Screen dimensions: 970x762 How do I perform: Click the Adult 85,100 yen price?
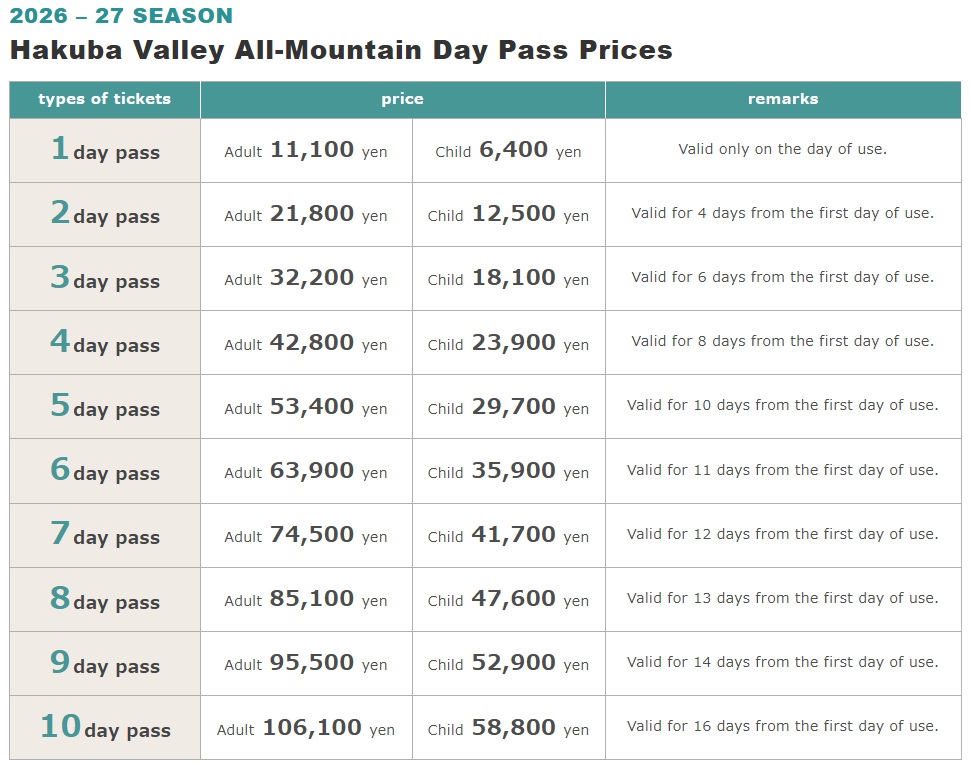306,599
